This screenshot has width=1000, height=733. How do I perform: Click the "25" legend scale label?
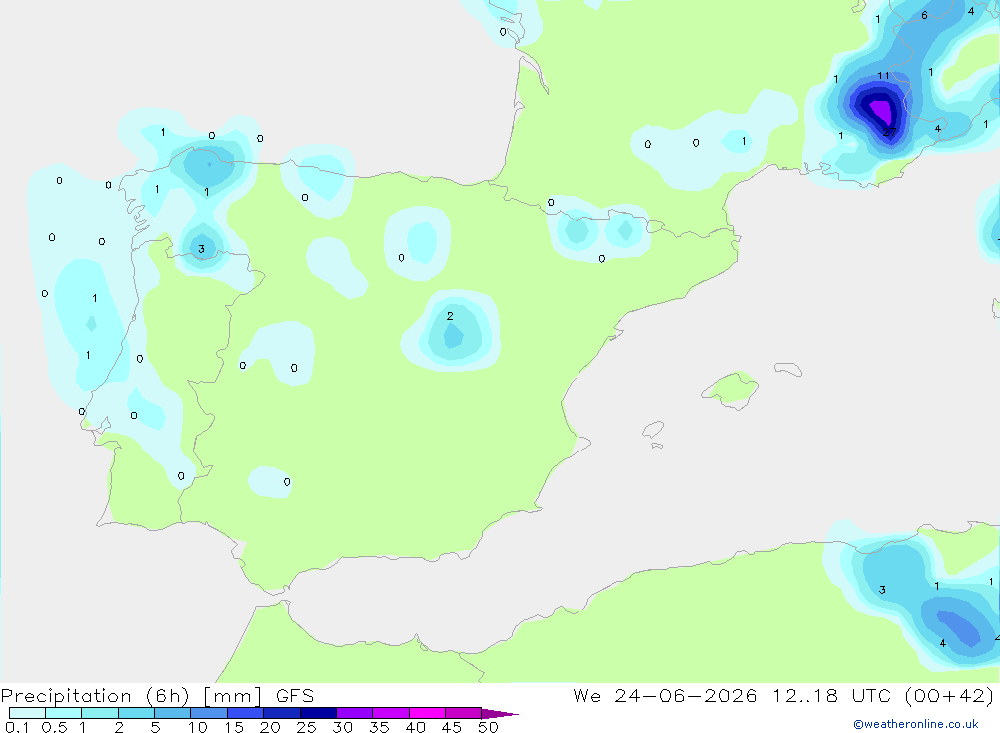[x=306, y=727]
